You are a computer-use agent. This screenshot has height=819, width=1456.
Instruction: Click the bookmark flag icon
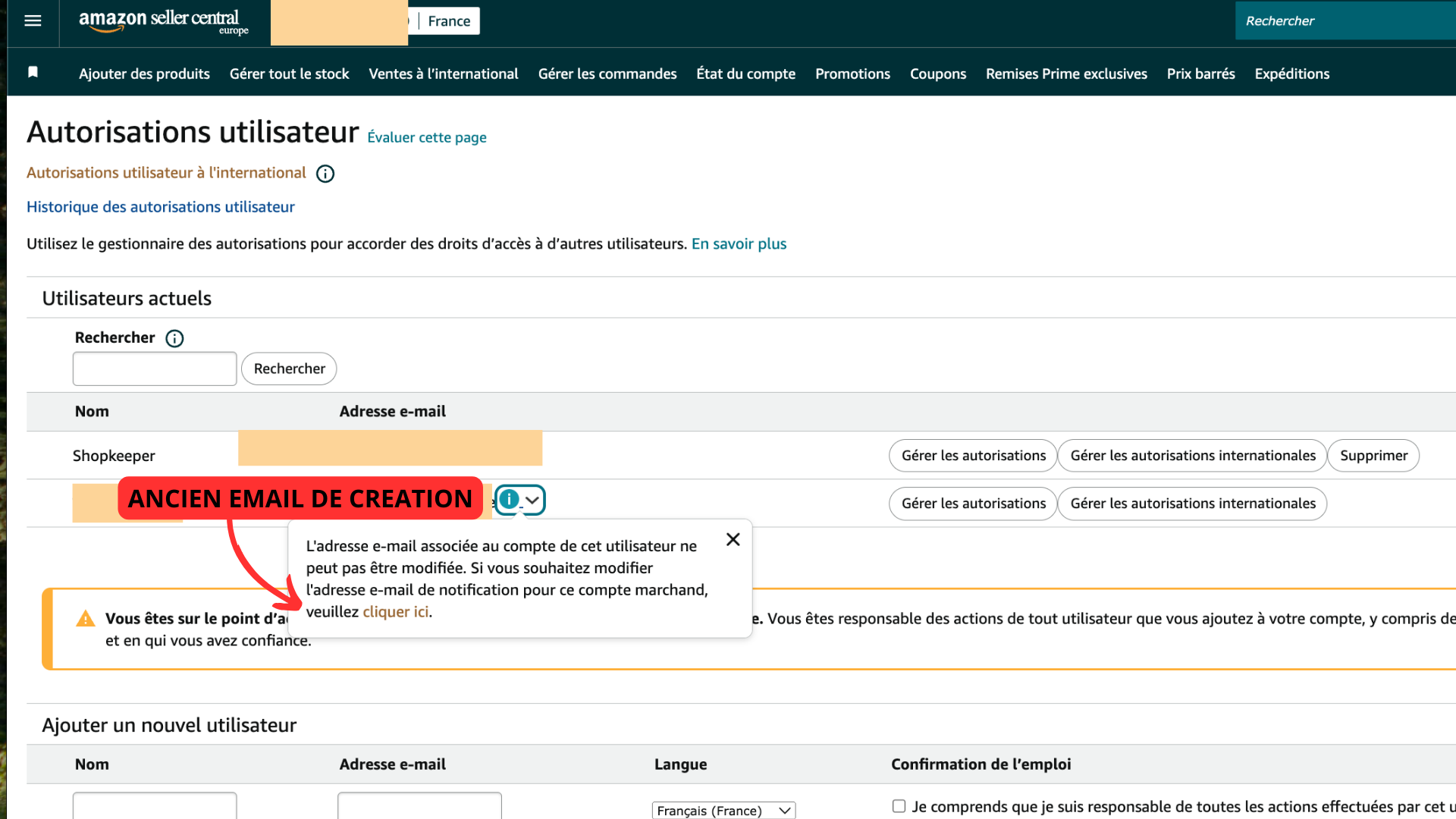[33, 72]
